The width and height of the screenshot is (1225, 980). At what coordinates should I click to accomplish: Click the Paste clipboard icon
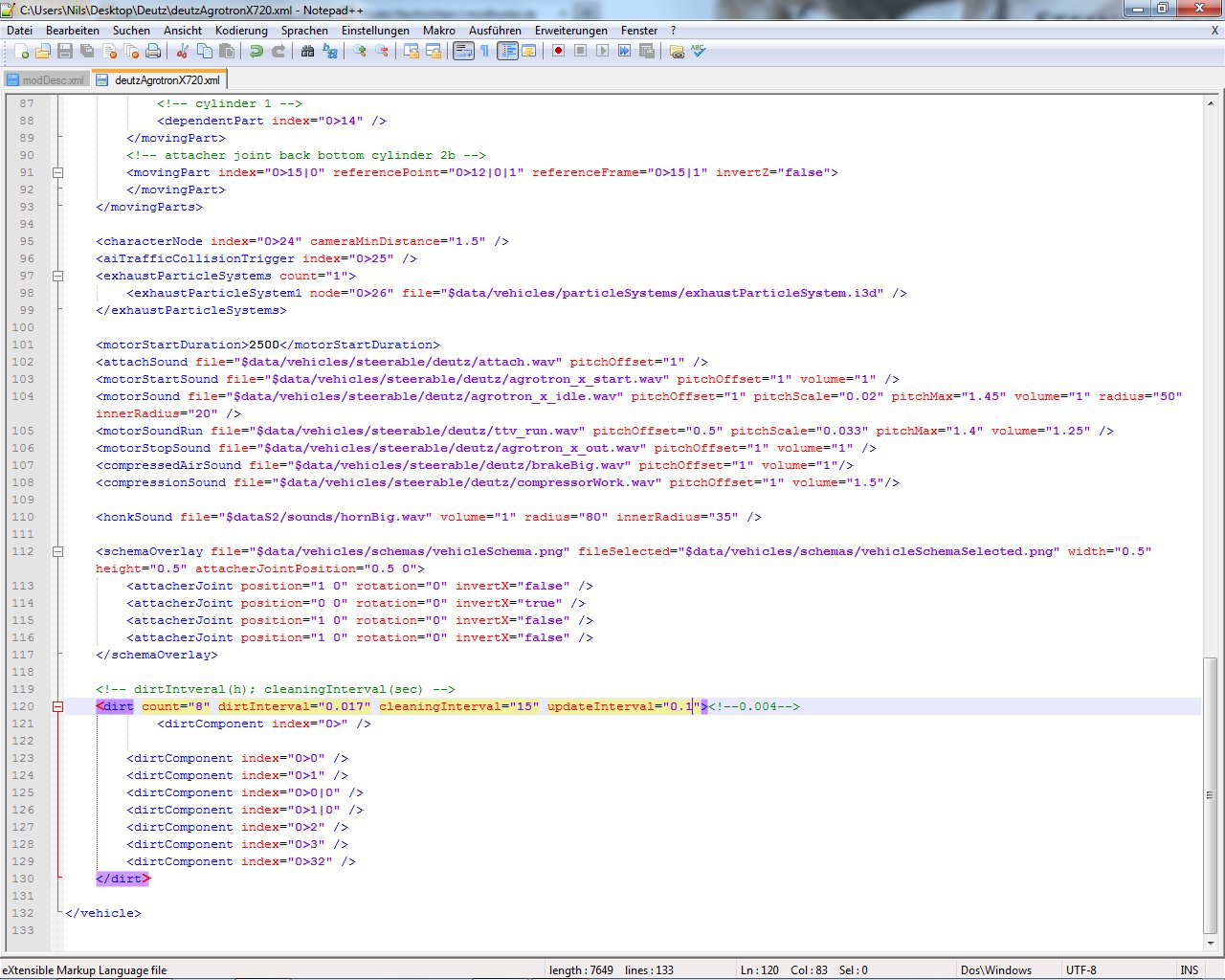[x=227, y=51]
